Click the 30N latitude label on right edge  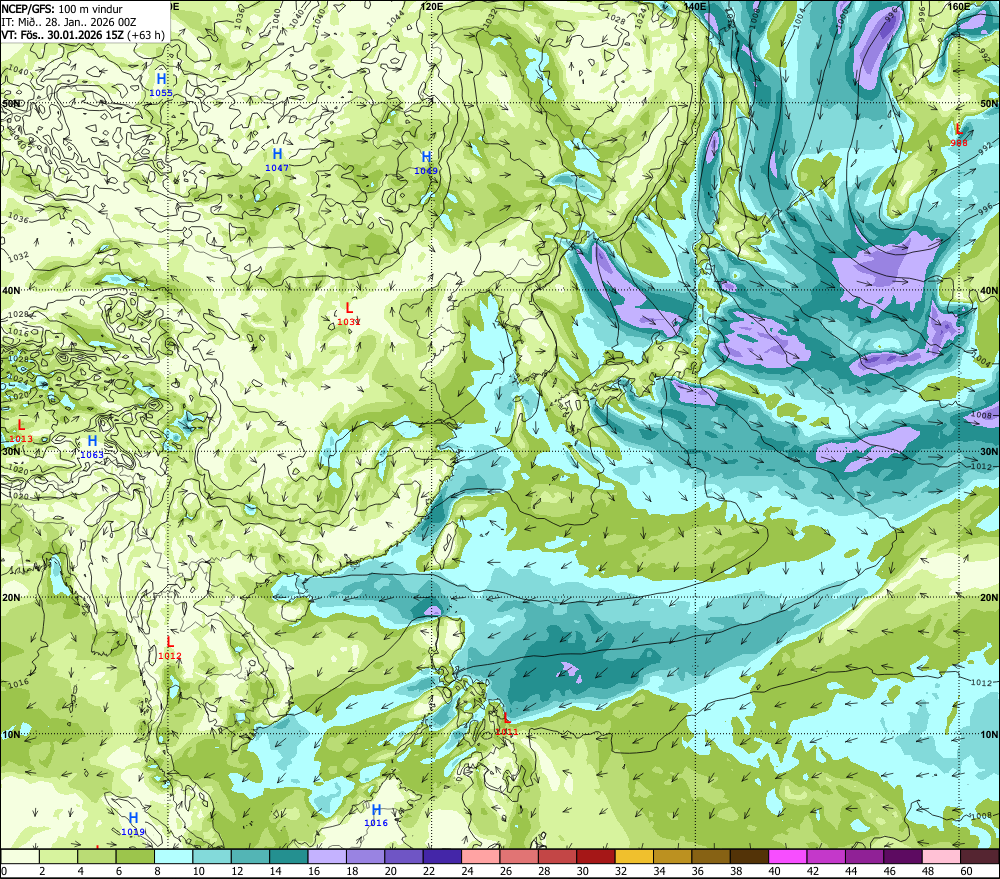[989, 451]
